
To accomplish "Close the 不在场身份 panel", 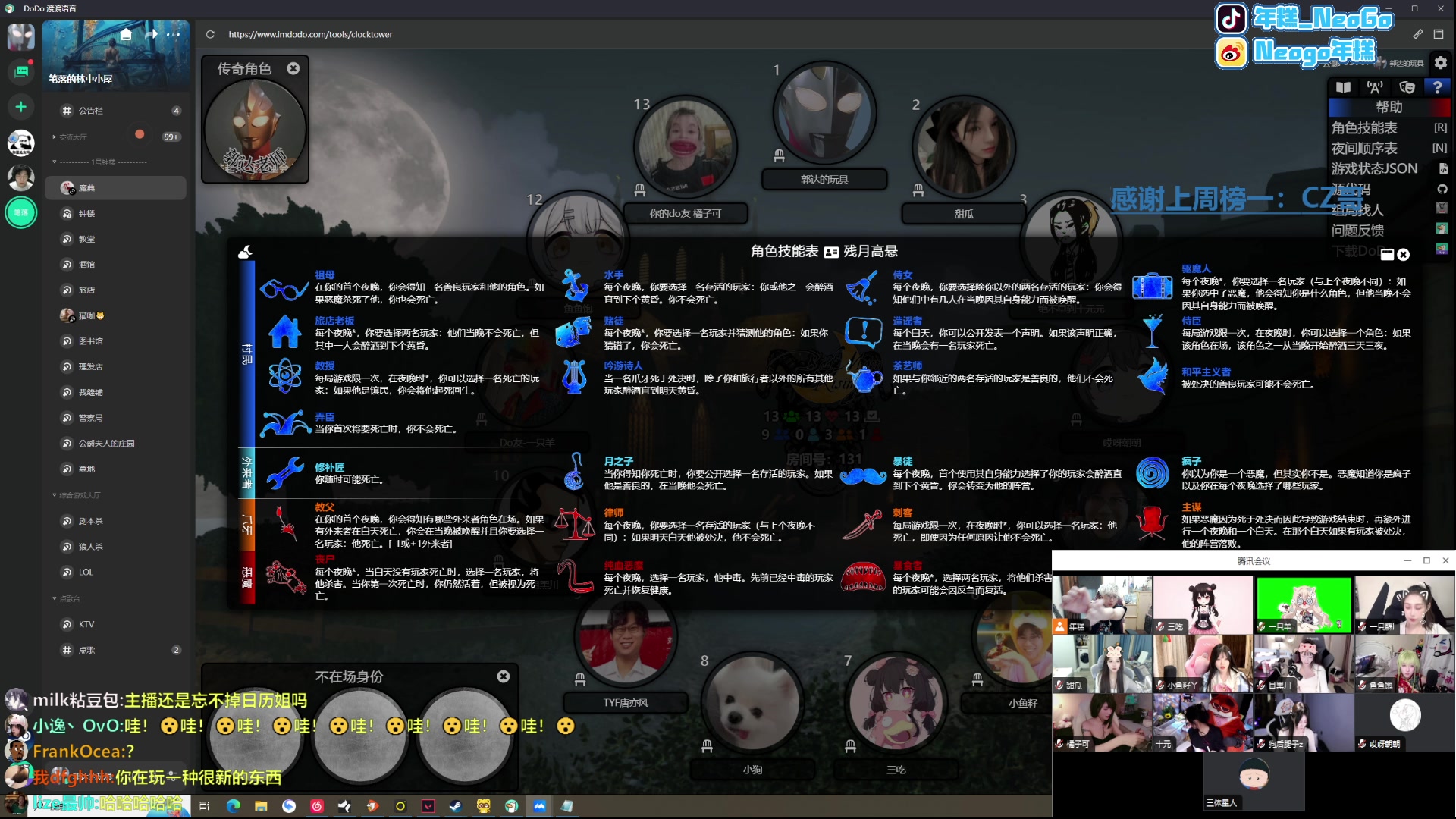I will (504, 676).
